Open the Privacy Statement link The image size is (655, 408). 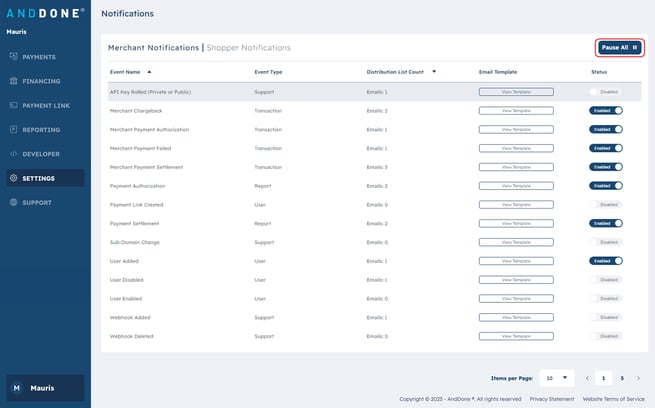tap(552, 398)
